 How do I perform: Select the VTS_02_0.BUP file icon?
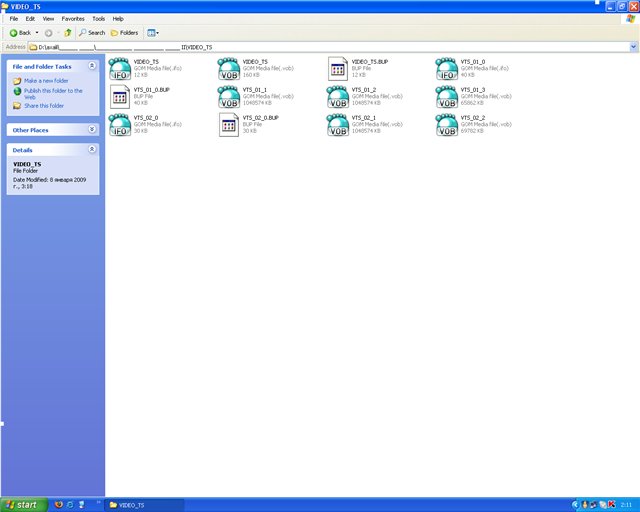tap(229, 125)
